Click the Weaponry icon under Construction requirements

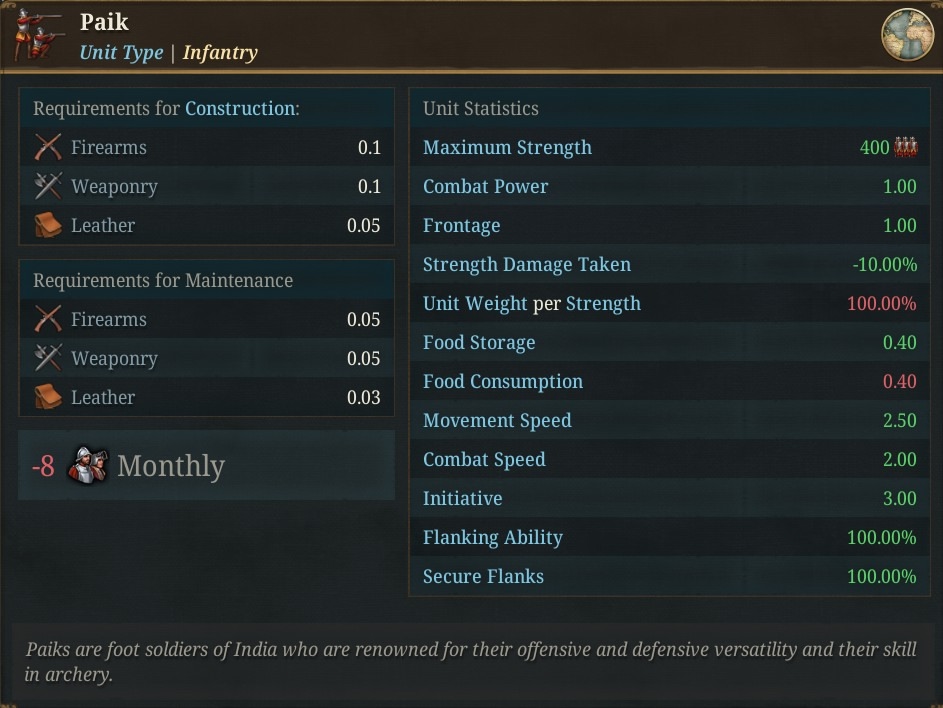click(48, 186)
